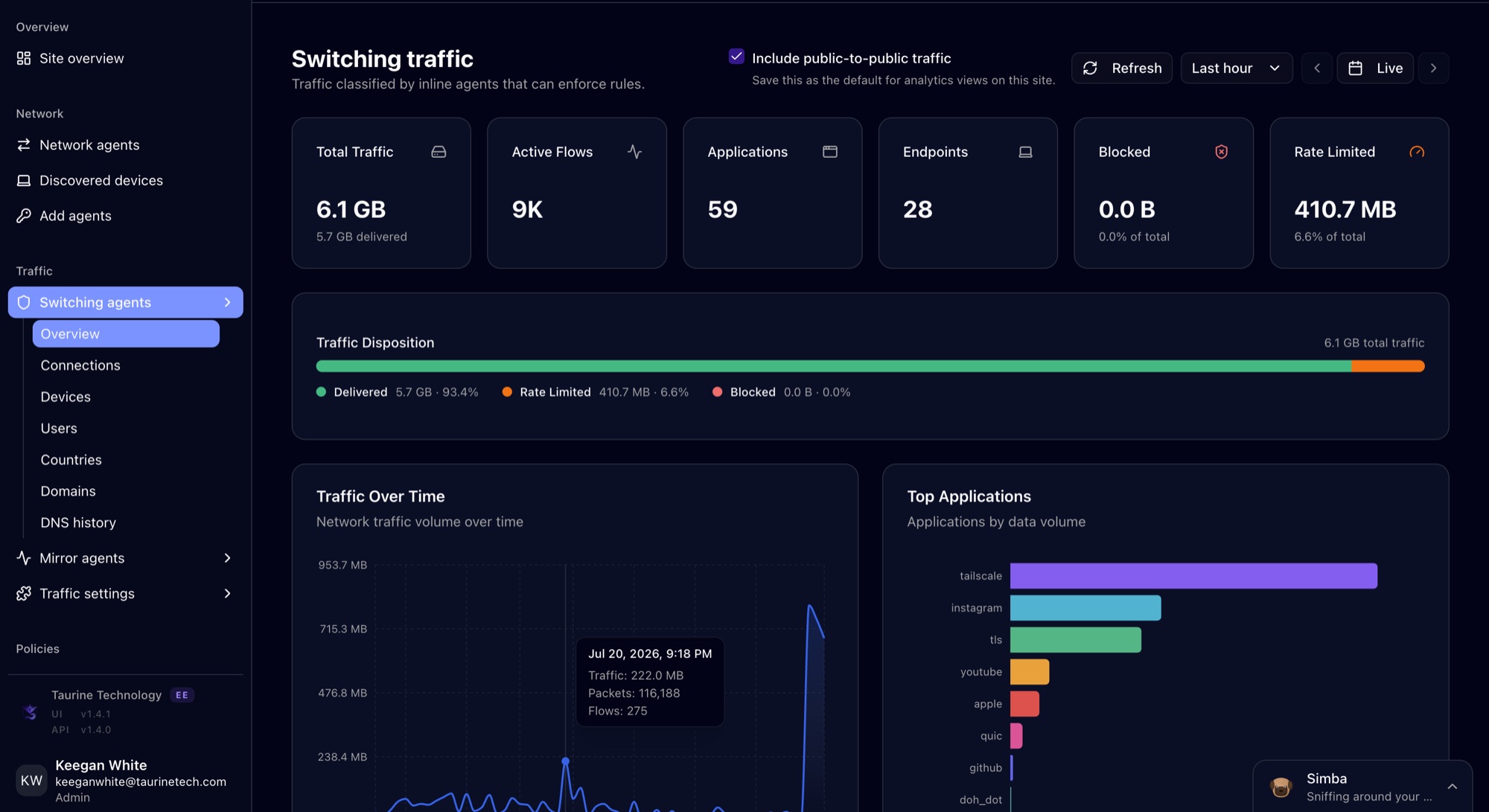1489x812 pixels.
Task: Click the Active Flows activity icon
Action: [x=634, y=152]
